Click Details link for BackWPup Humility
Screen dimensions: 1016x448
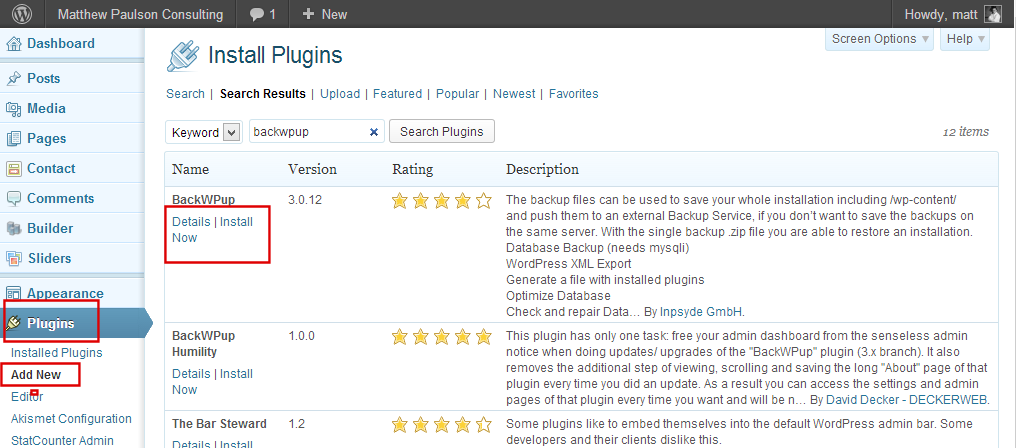point(190,374)
